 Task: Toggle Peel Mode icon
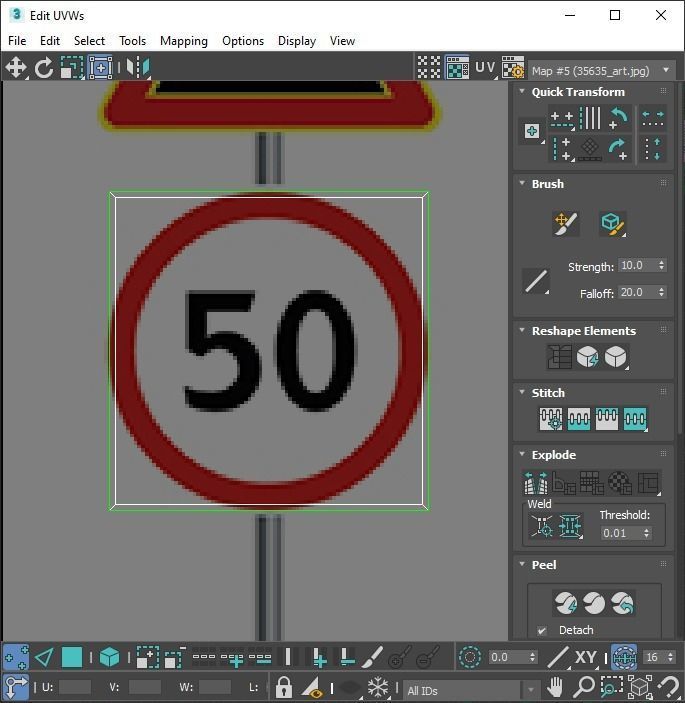pos(594,603)
